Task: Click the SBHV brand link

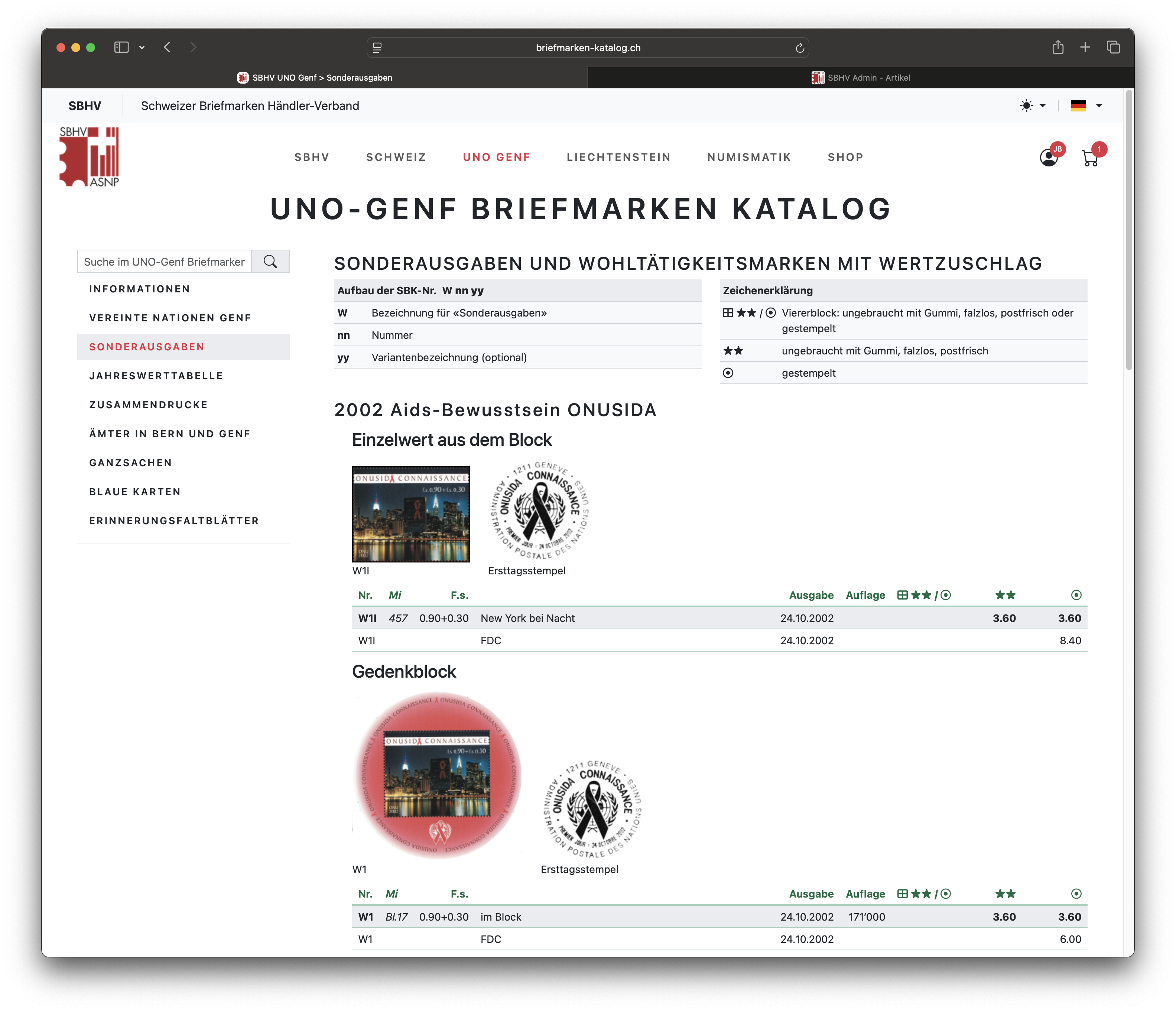Action: coord(85,106)
